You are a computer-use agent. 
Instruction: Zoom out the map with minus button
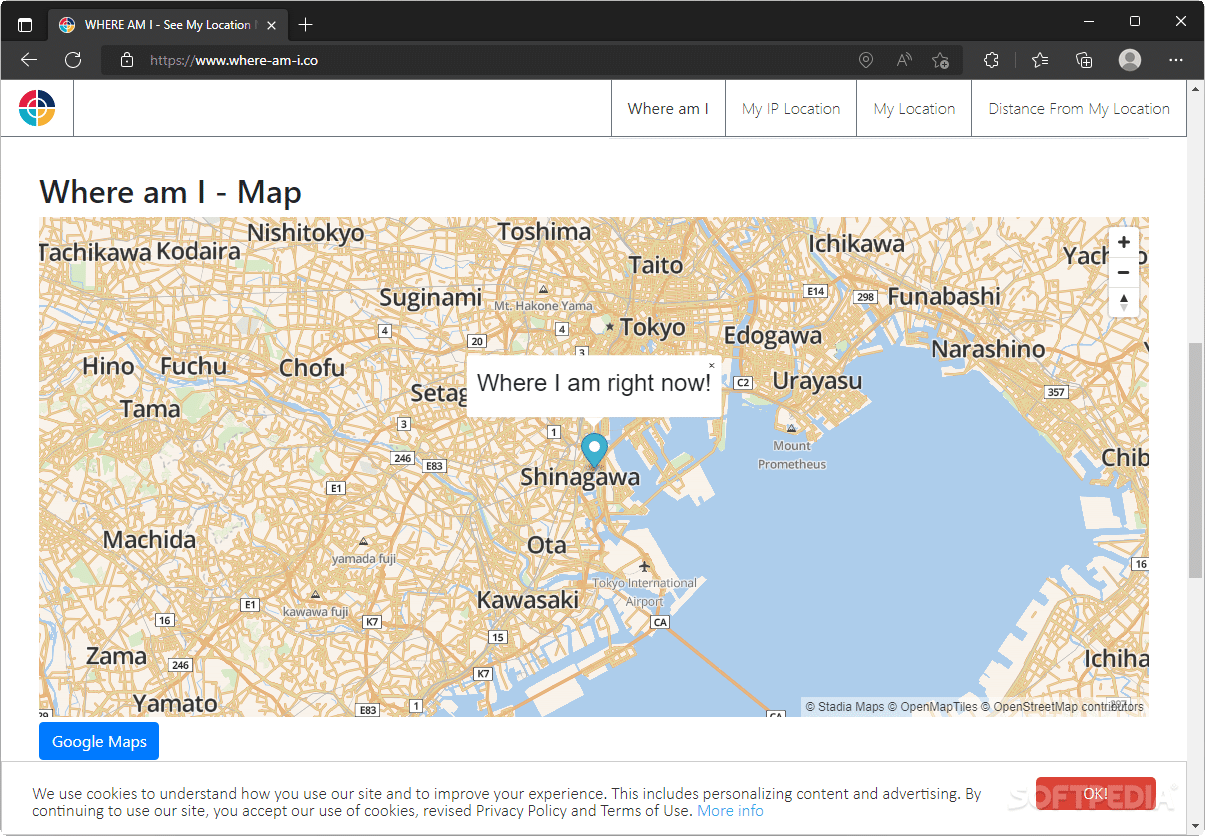point(1124,272)
